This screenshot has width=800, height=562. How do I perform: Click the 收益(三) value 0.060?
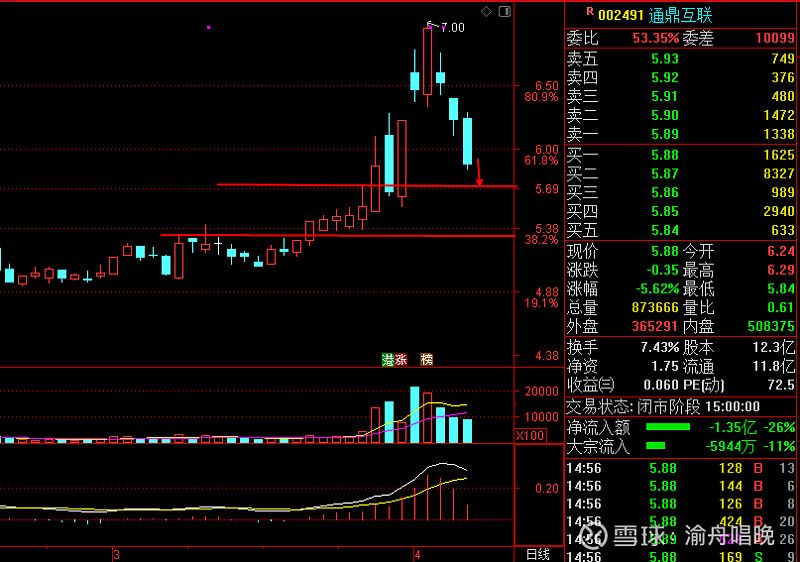pyautogui.click(x=661, y=386)
